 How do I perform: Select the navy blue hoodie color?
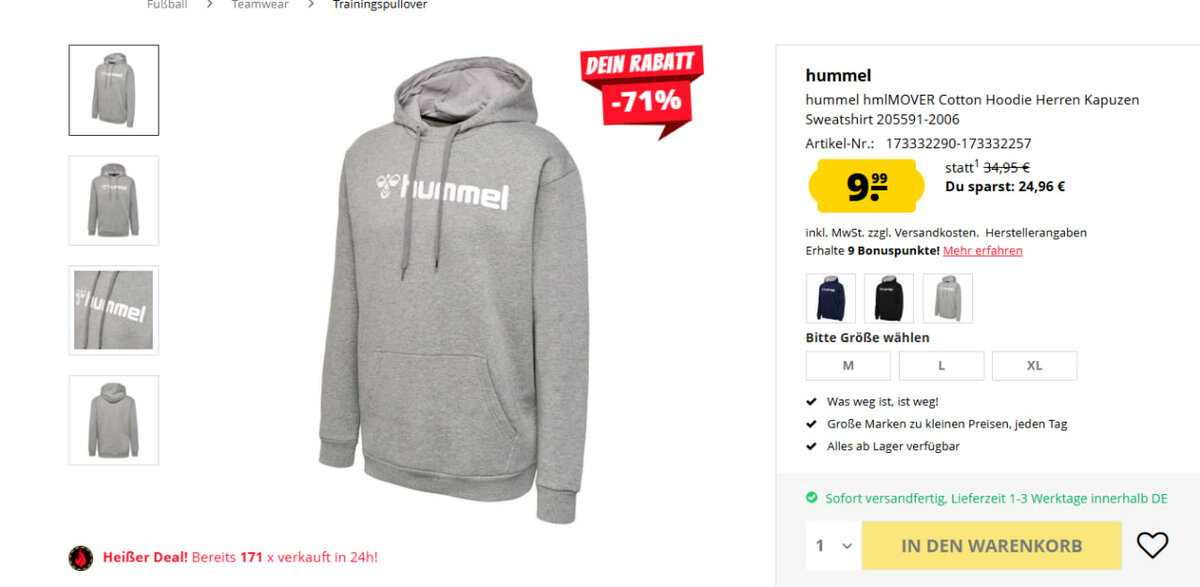click(831, 298)
